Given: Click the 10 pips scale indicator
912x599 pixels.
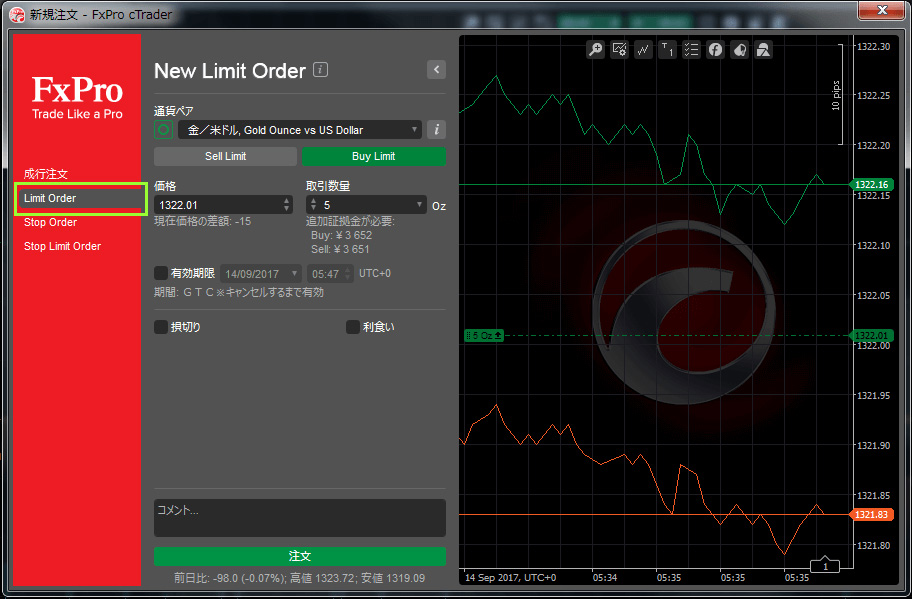Looking at the screenshot, I should click(836, 95).
